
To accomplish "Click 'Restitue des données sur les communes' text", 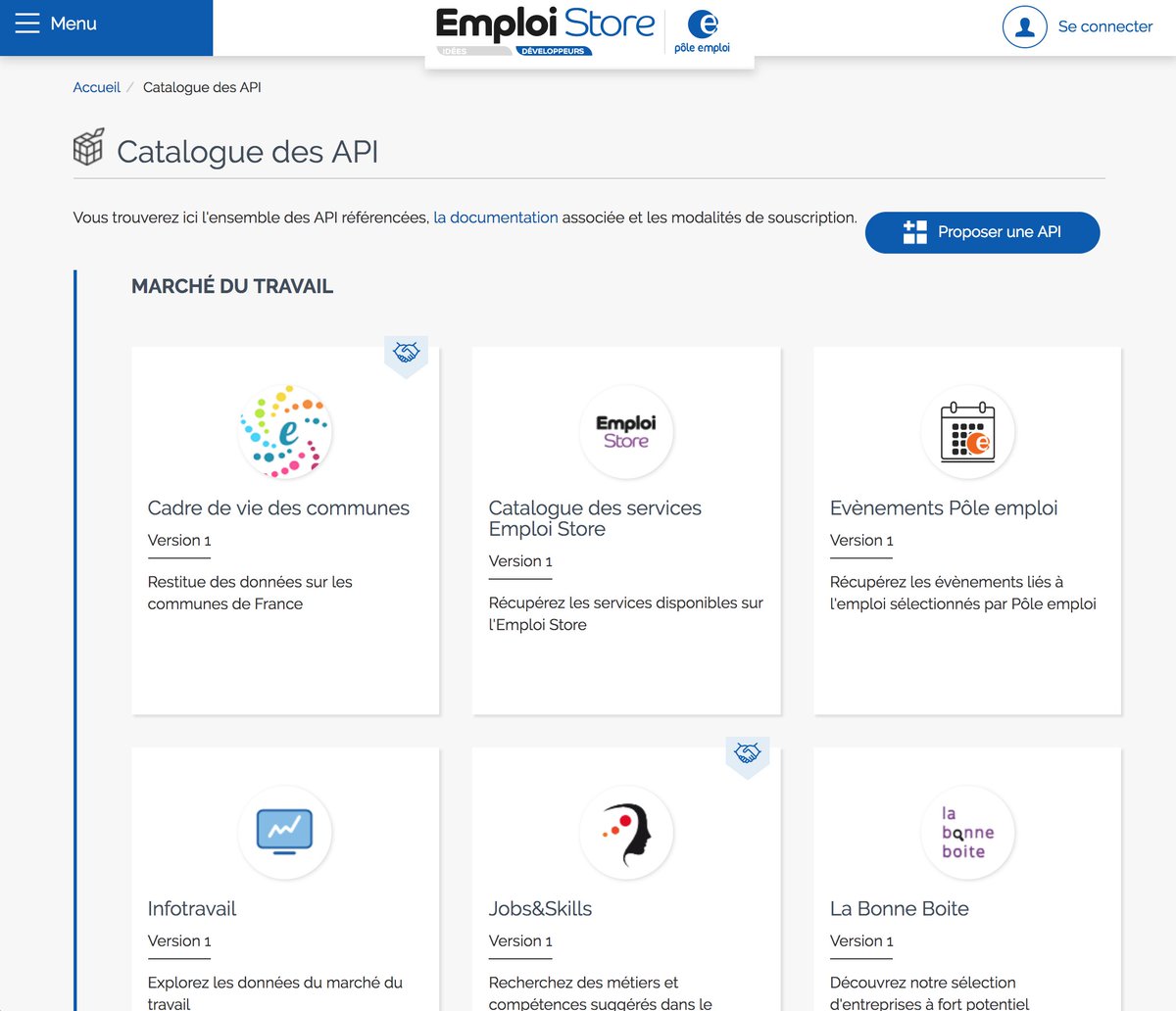I will pos(250,593).
